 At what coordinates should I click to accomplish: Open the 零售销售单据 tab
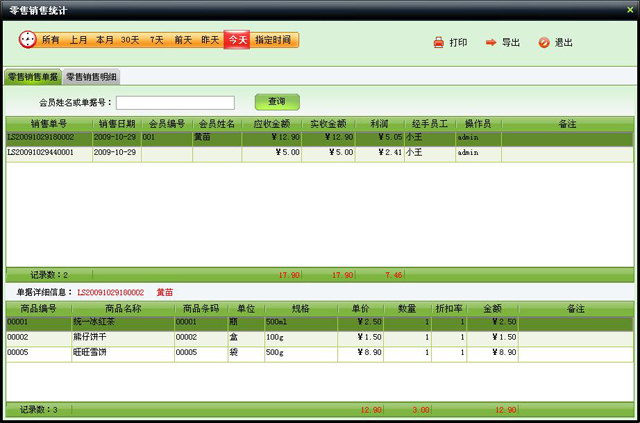coord(32,77)
